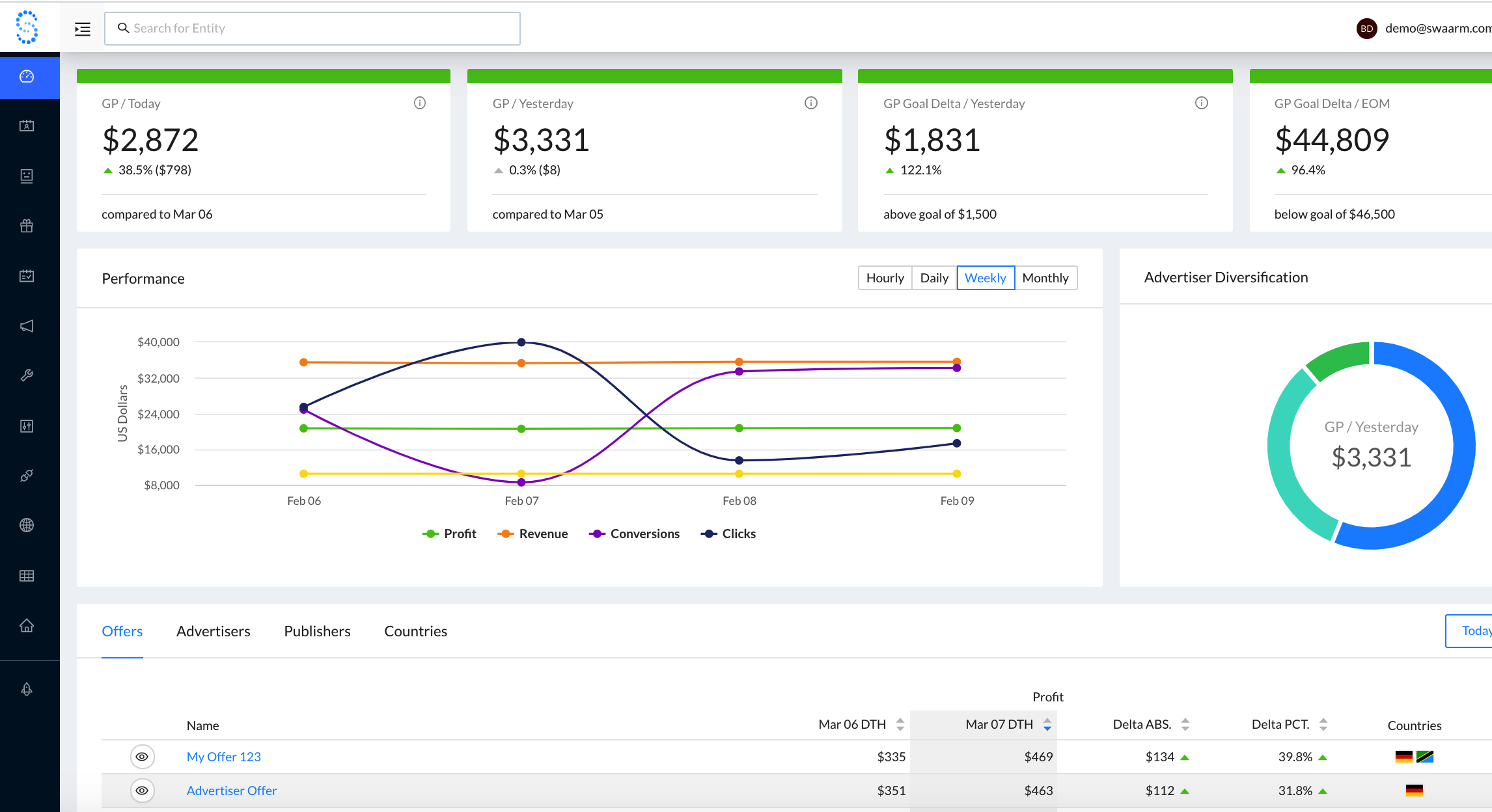
Task: Open sorting on the Mar 06 DTH column
Action: pos(900,724)
